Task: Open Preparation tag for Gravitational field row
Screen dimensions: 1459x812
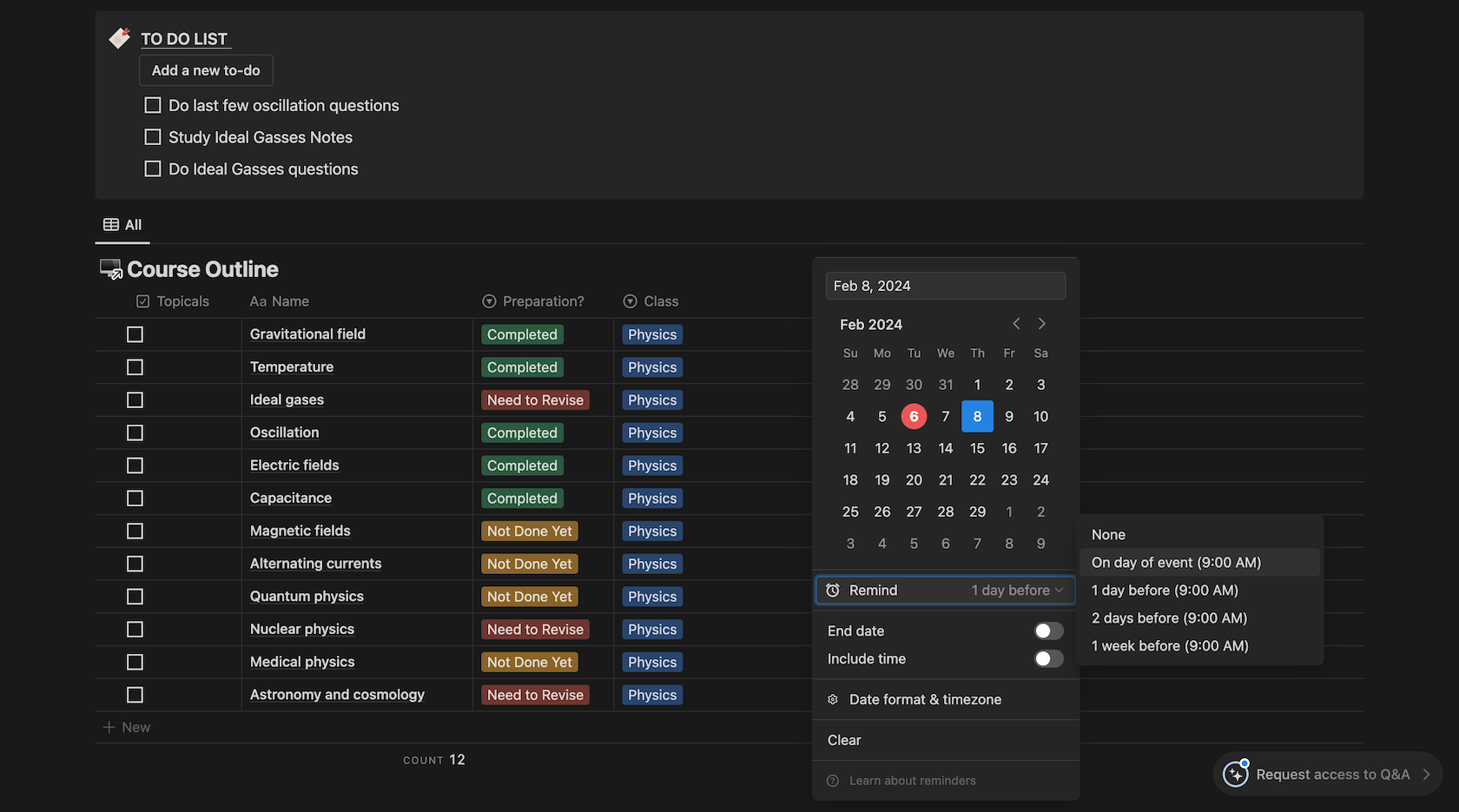Action: pyautogui.click(x=522, y=334)
